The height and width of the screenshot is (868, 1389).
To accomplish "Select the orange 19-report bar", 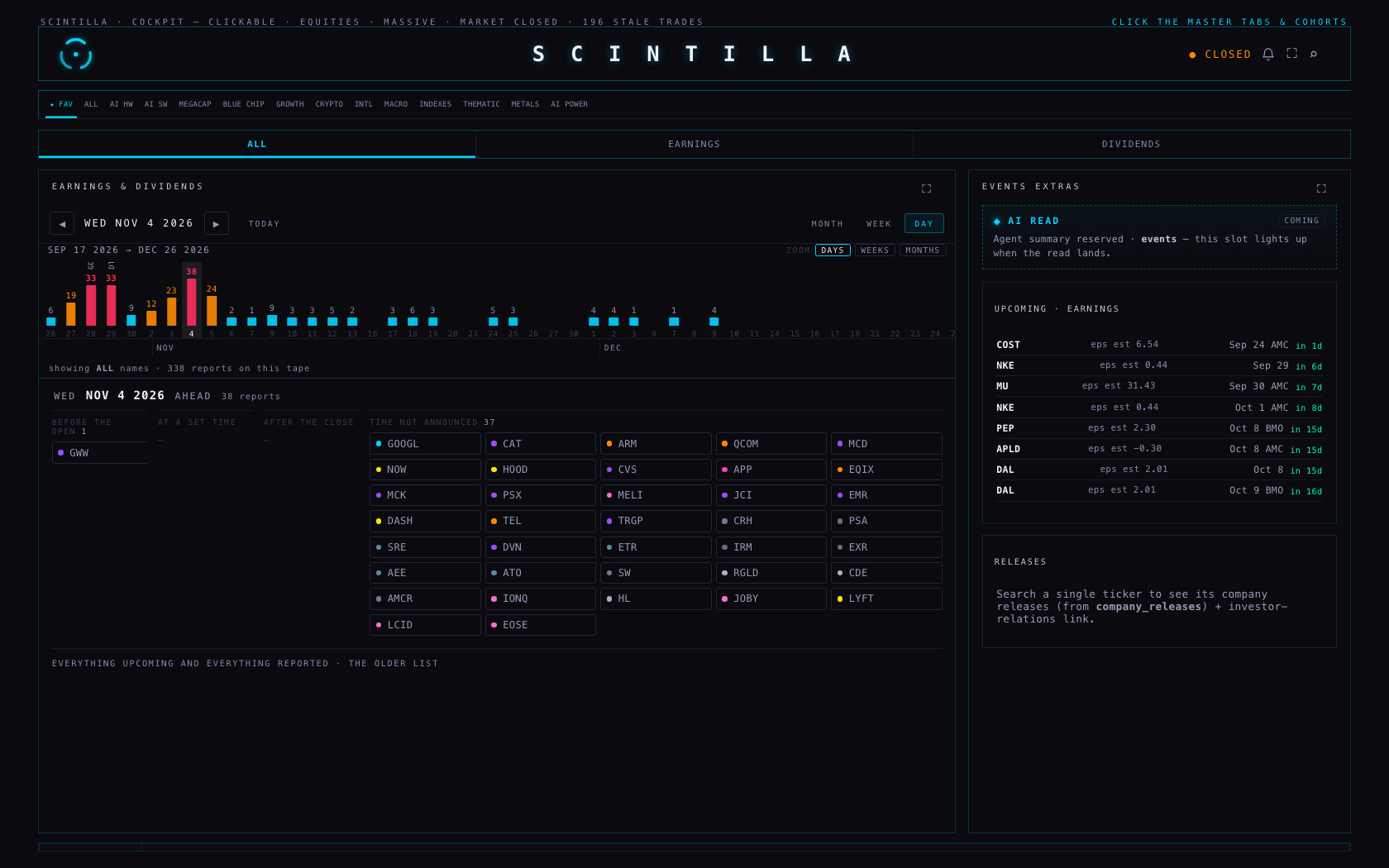I will tap(71, 314).
